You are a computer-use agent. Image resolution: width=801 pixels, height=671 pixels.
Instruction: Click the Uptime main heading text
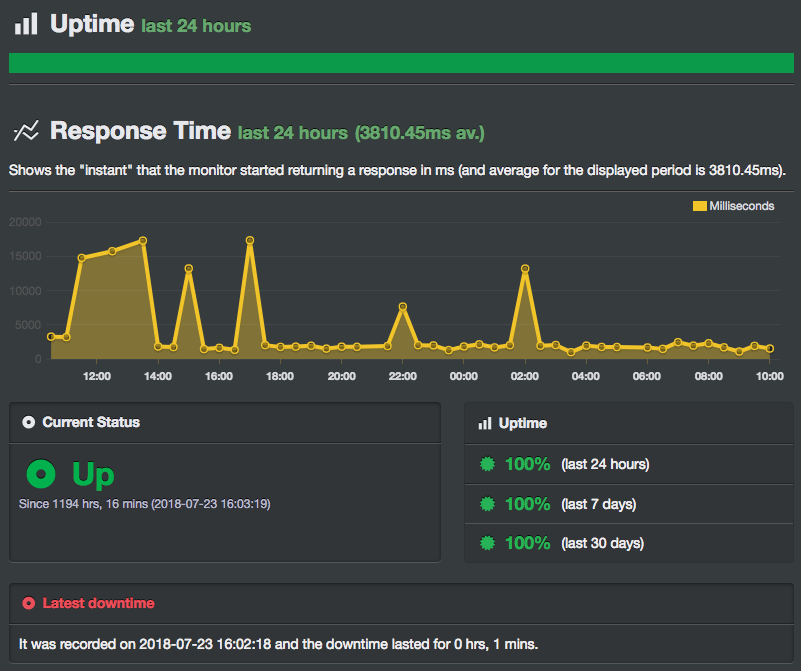pyautogui.click(x=92, y=24)
